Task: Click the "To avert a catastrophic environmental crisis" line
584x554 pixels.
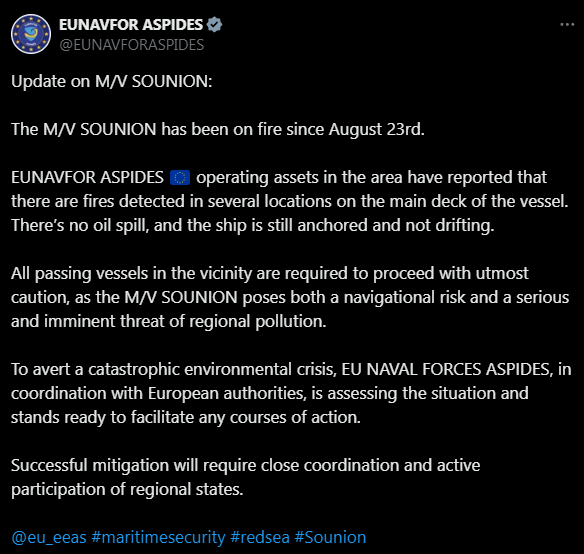Action: [291, 370]
